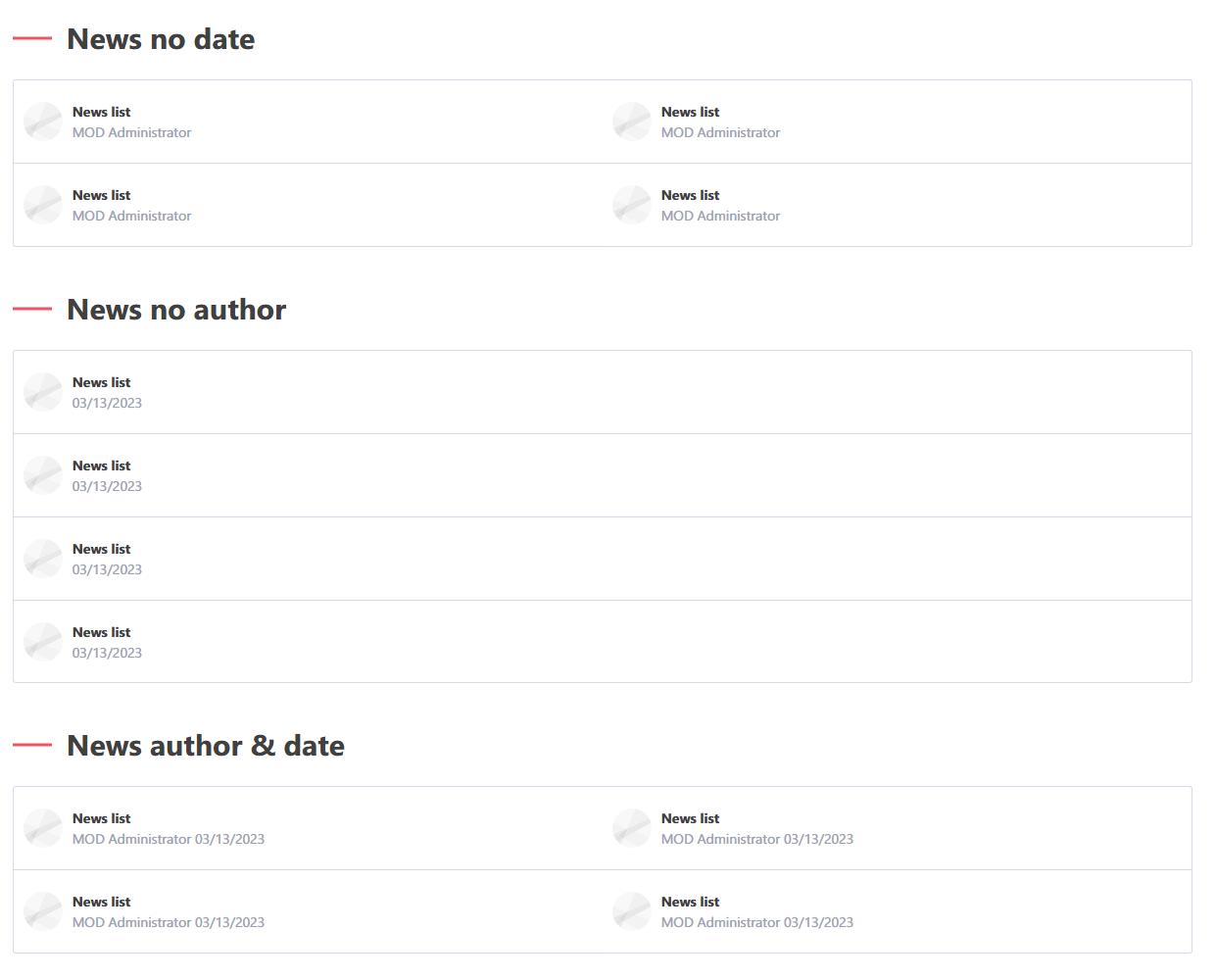Click MOD Administrator under bottom-right News no date item
Image resolution: width=1215 pixels, height=980 pixels.
tap(720, 216)
